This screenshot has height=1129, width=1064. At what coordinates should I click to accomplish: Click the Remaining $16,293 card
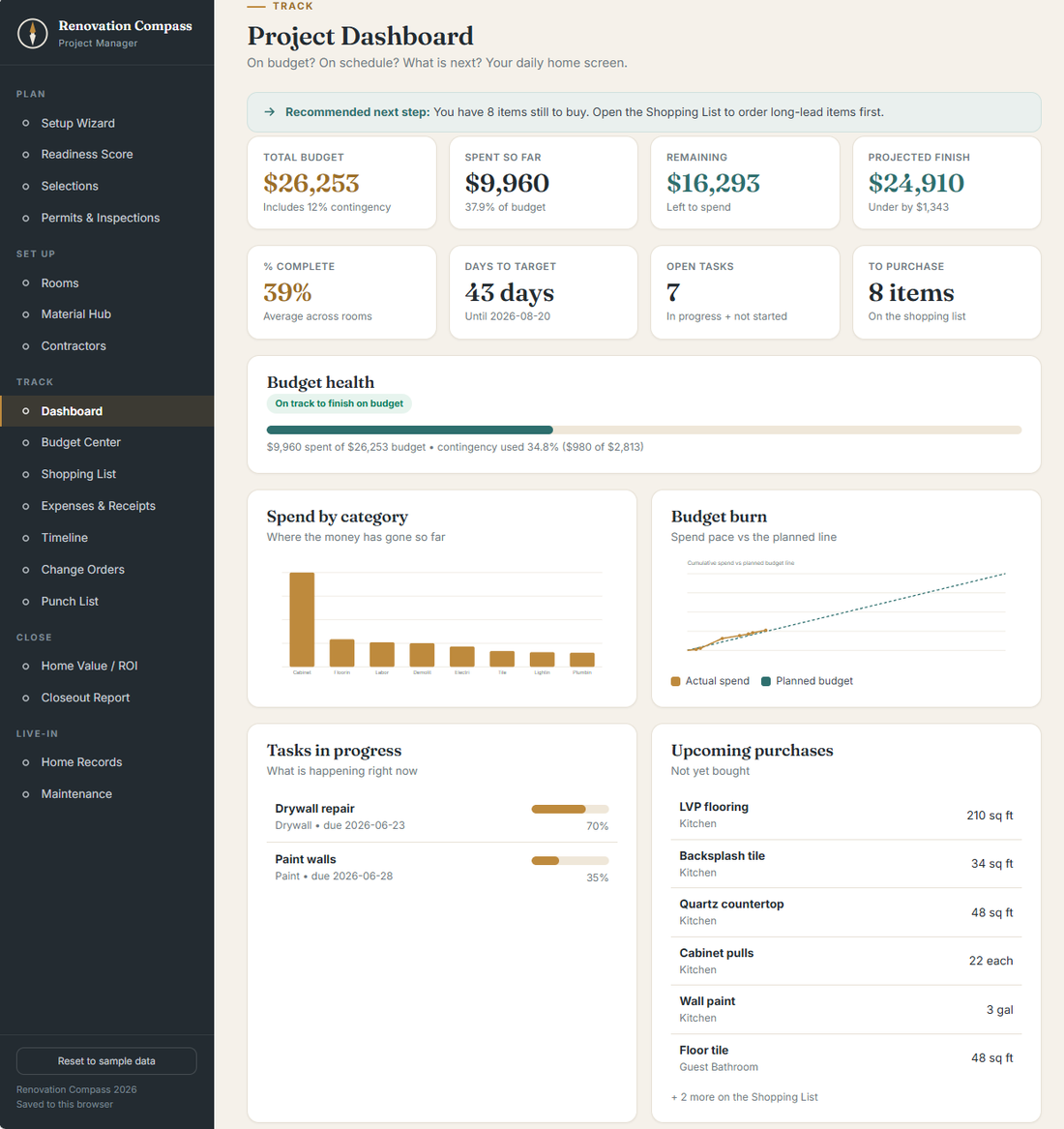click(745, 183)
